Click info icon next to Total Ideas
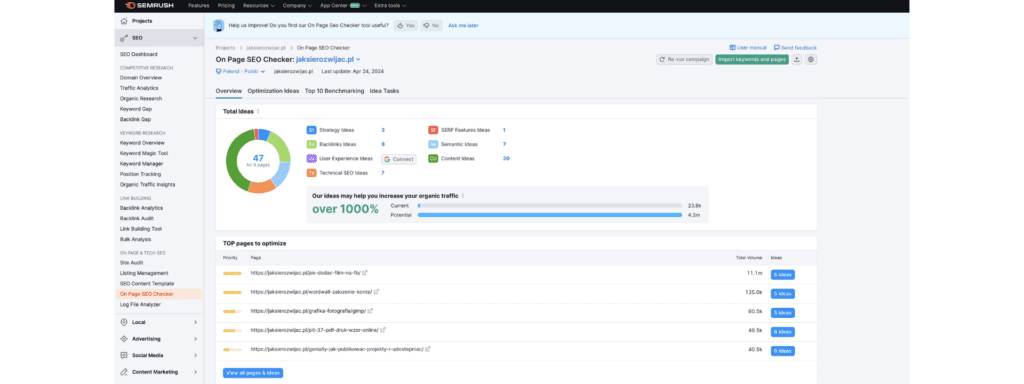1024x384 pixels. click(258, 112)
